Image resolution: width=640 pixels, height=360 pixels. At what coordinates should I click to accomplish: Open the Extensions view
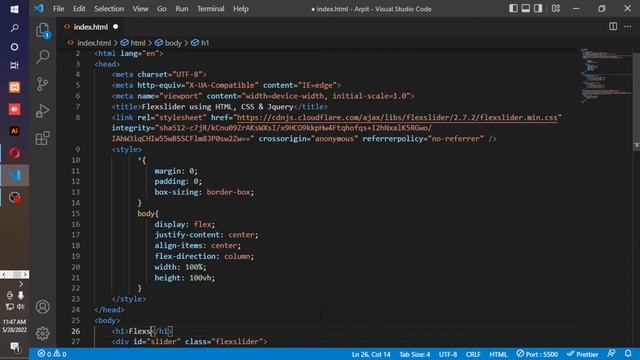click(x=42, y=138)
